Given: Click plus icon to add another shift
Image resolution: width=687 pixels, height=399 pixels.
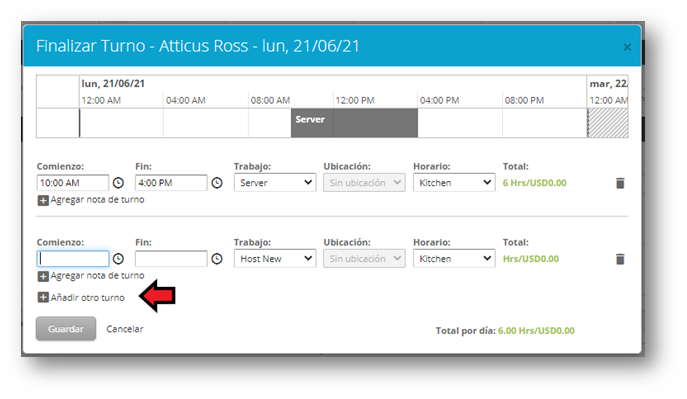Looking at the screenshot, I should coord(43,297).
